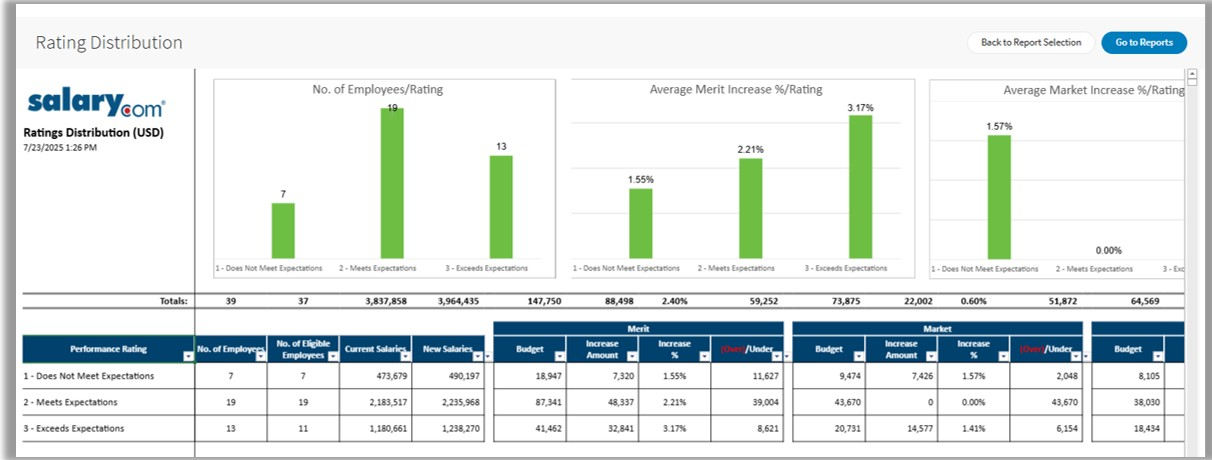The image size is (1212, 460).
Task: Click the 2,183,517 current salaries cell
Action: pyautogui.click(x=376, y=402)
